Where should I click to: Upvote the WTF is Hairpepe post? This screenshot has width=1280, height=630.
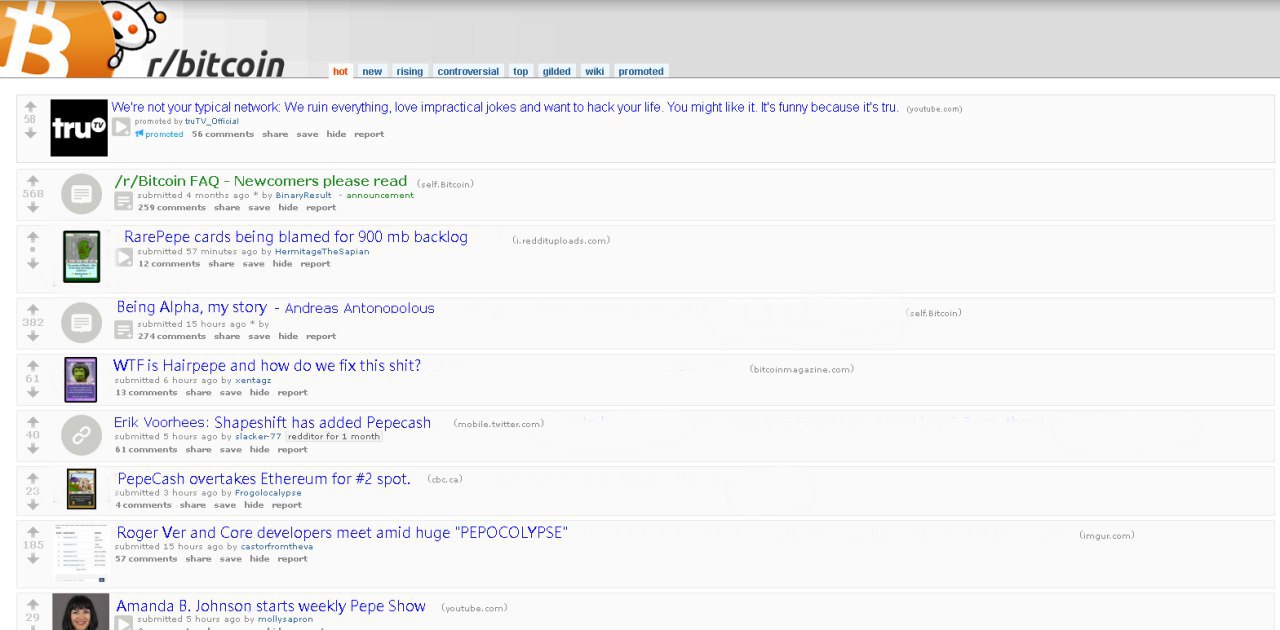(x=33, y=366)
